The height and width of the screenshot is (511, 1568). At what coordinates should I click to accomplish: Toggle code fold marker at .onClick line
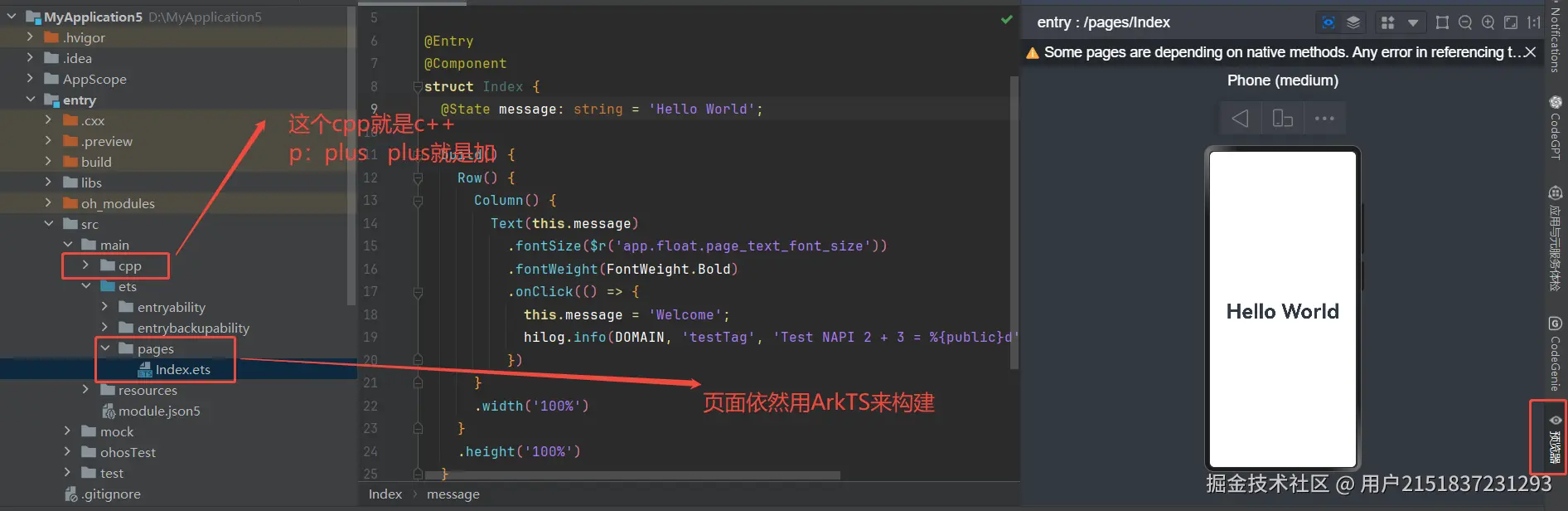click(418, 292)
